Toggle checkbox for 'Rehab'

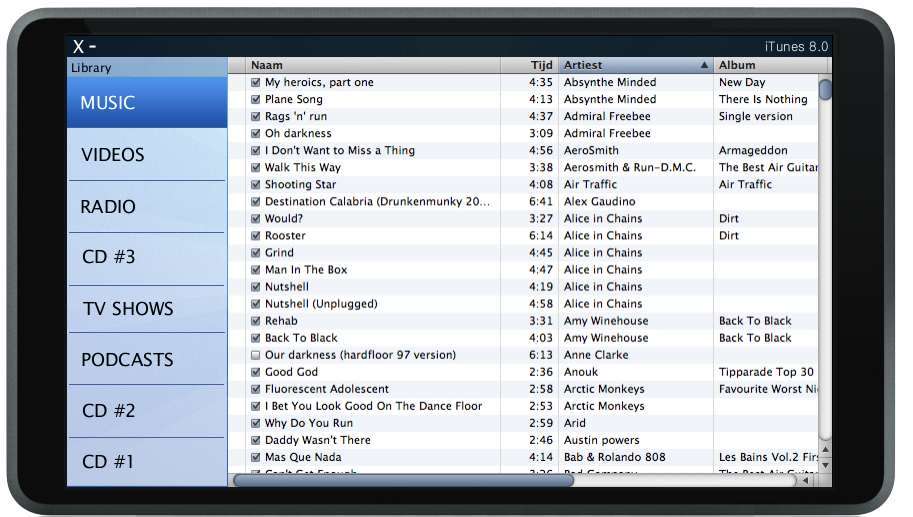(x=256, y=321)
